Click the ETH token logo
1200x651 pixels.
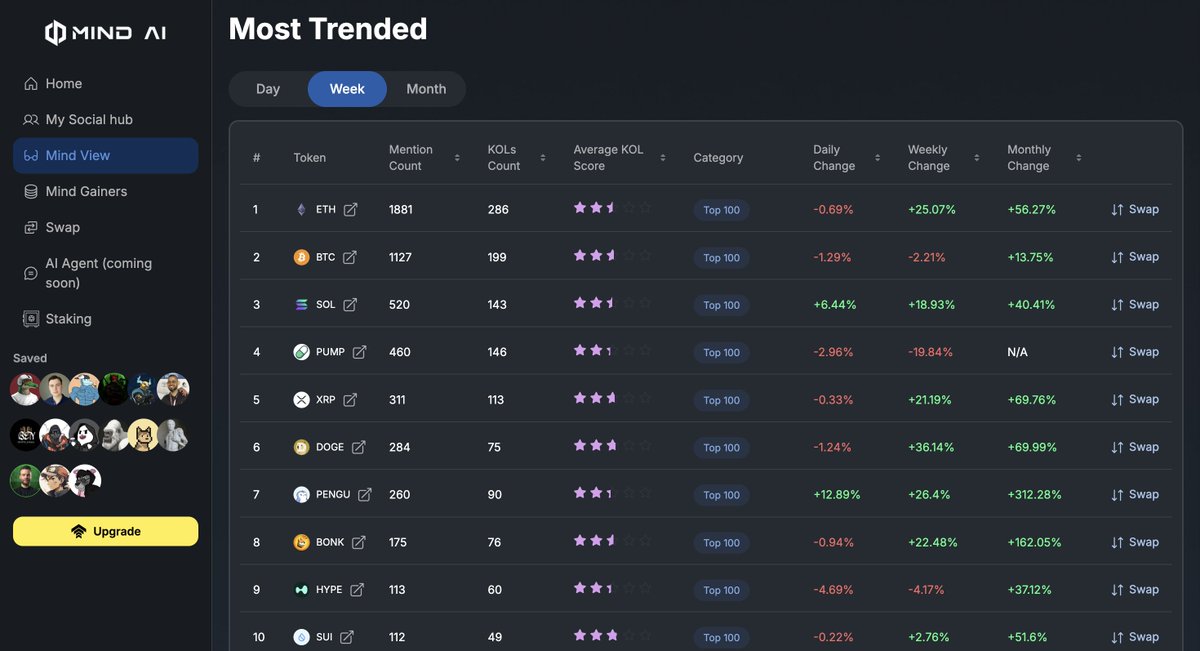(x=301, y=210)
